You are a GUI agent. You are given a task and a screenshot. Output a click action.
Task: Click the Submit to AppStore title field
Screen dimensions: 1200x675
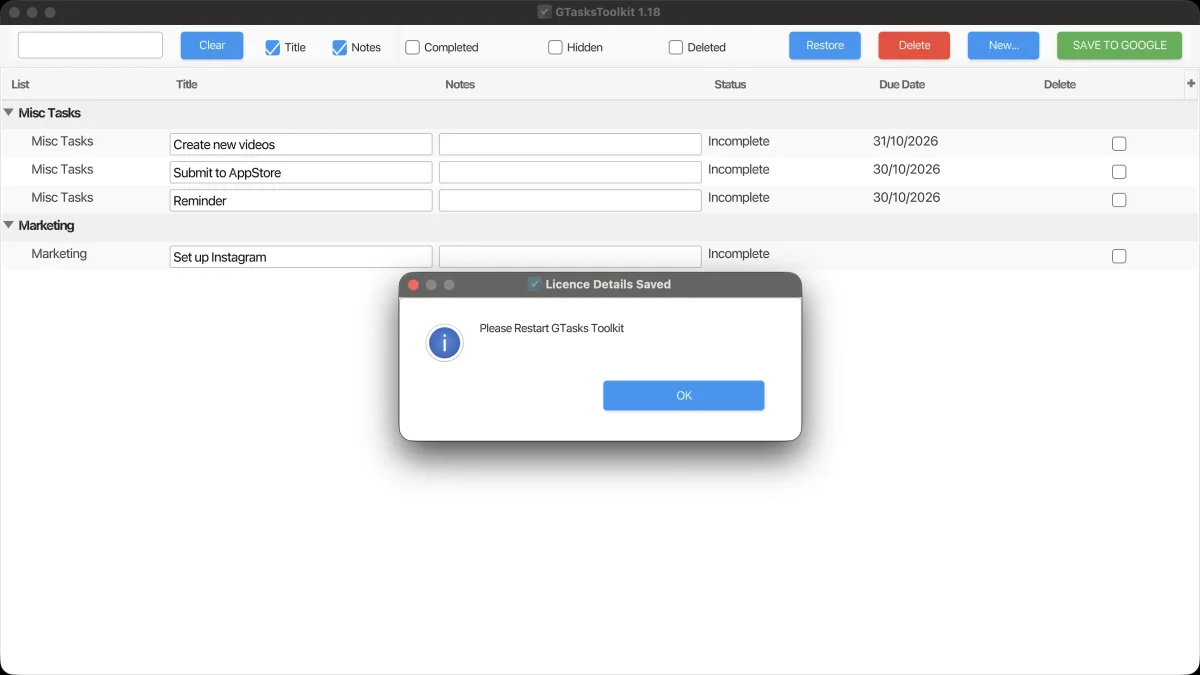(301, 172)
